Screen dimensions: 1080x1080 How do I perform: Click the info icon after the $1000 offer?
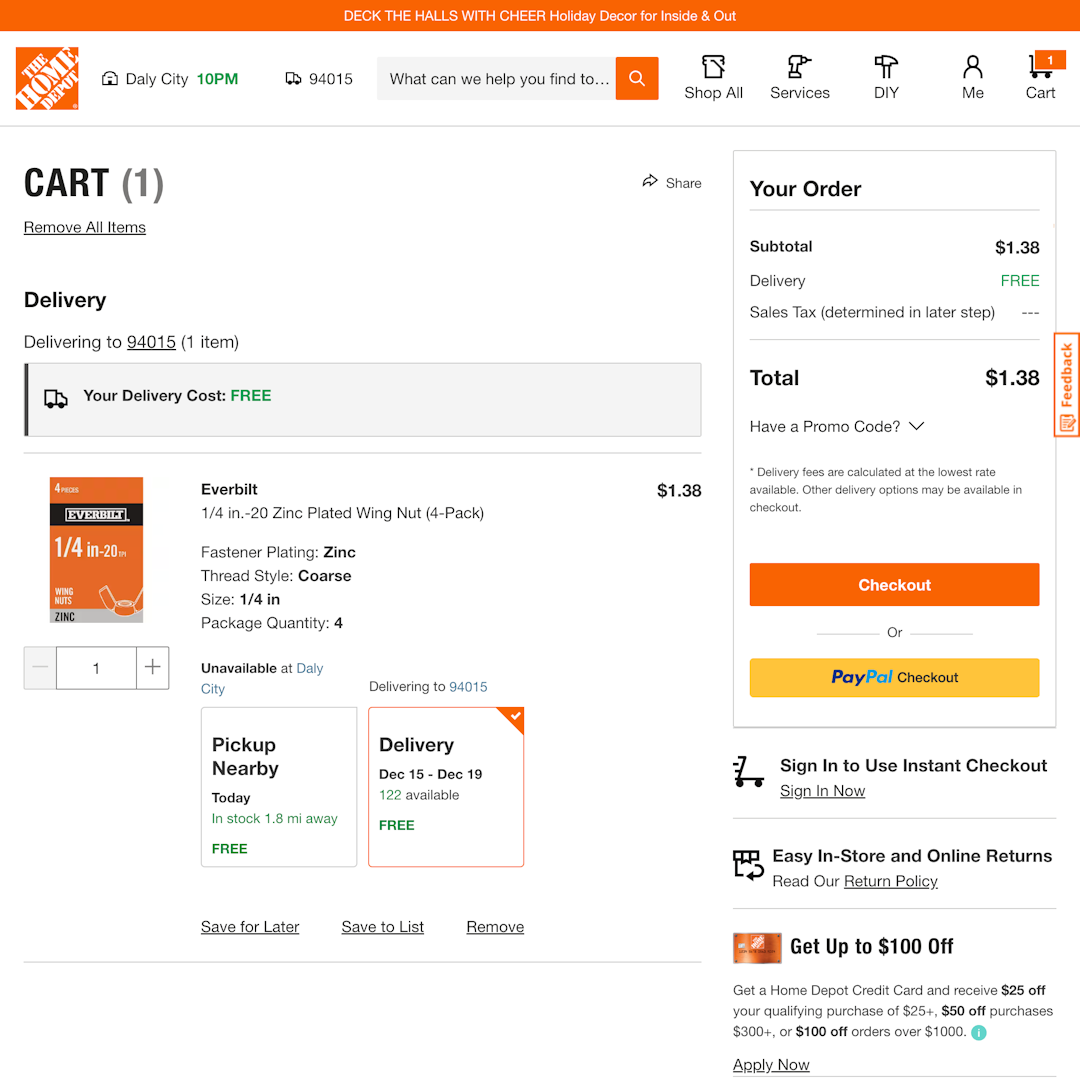point(978,1032)
